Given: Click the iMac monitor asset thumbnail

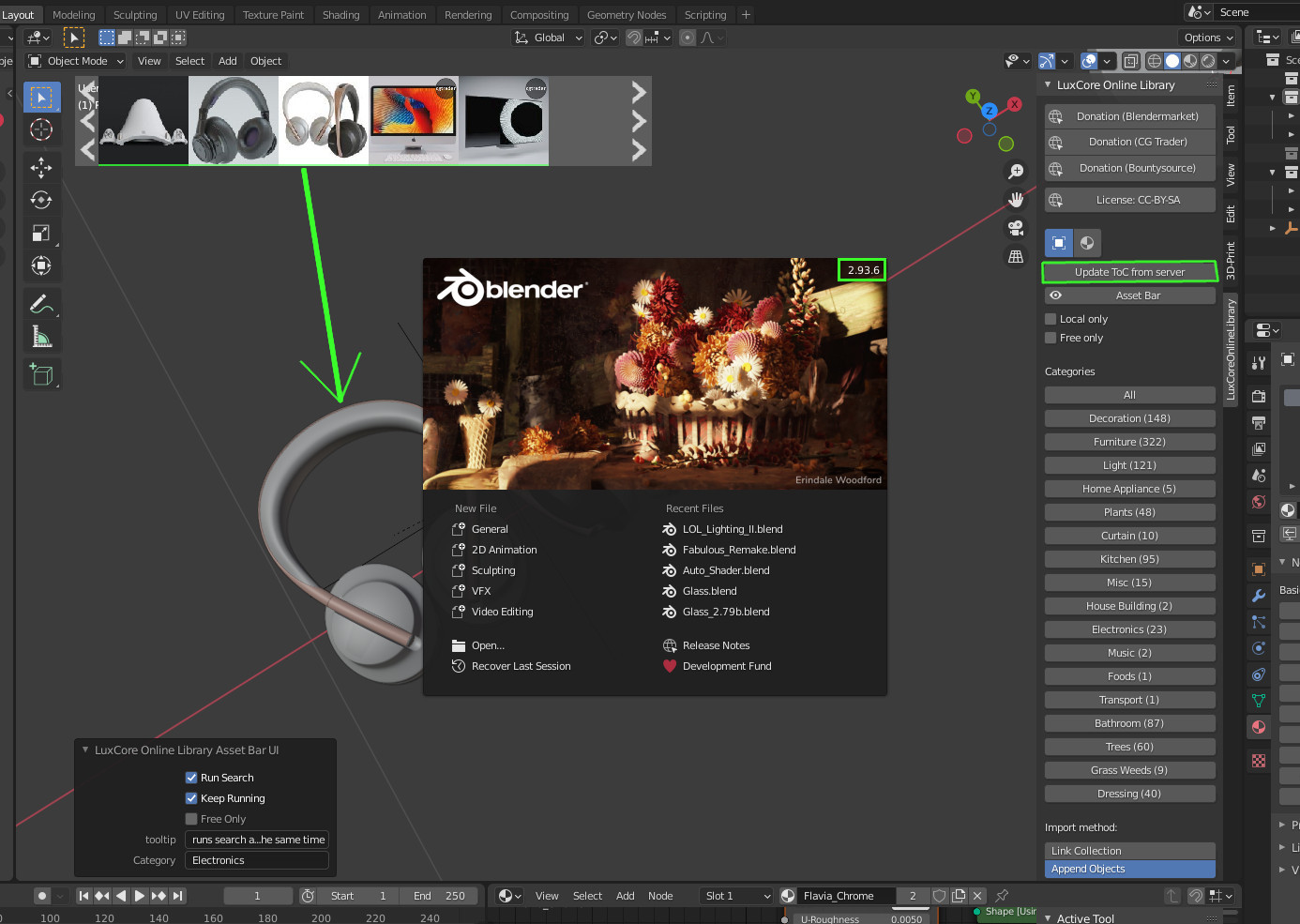Looking at the screenshot, I should tap(413, 120).
